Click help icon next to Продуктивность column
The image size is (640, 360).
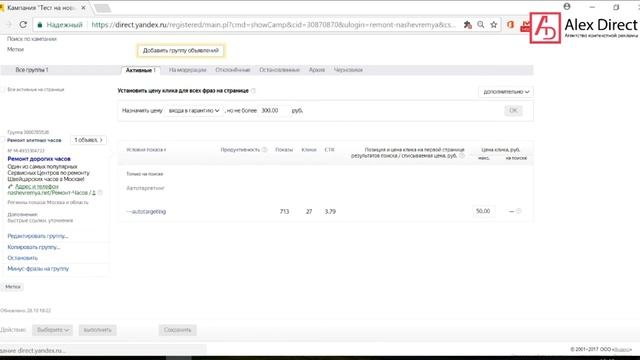click(x=264, y=150)
